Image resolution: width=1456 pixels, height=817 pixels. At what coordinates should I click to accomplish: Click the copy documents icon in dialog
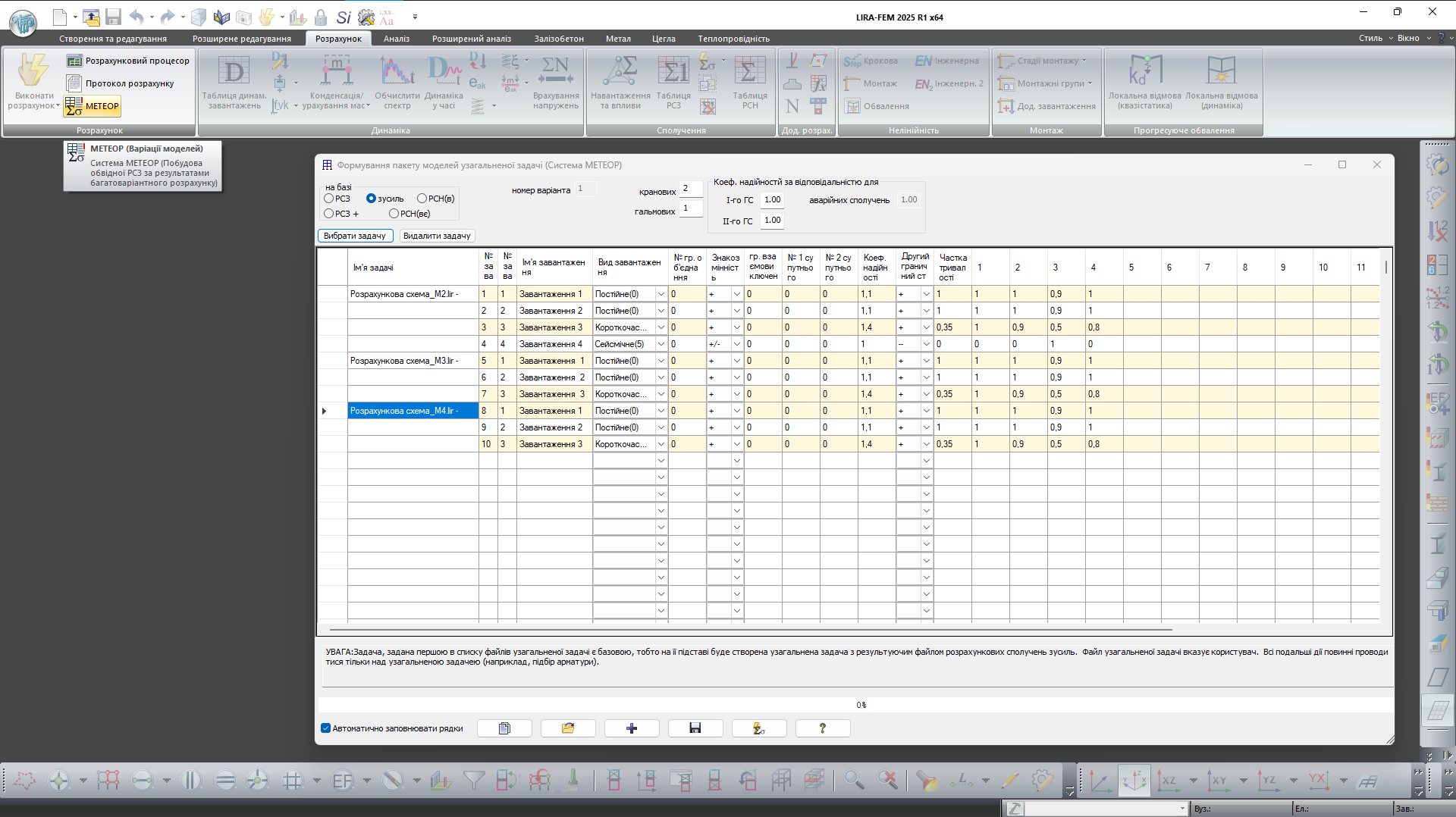[504, 728]
